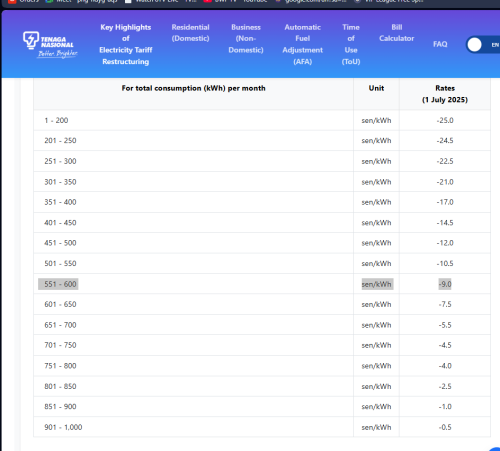Click the rate value -1.0
500x451 pixels.
pyautogui.click(x=445, y=407)
